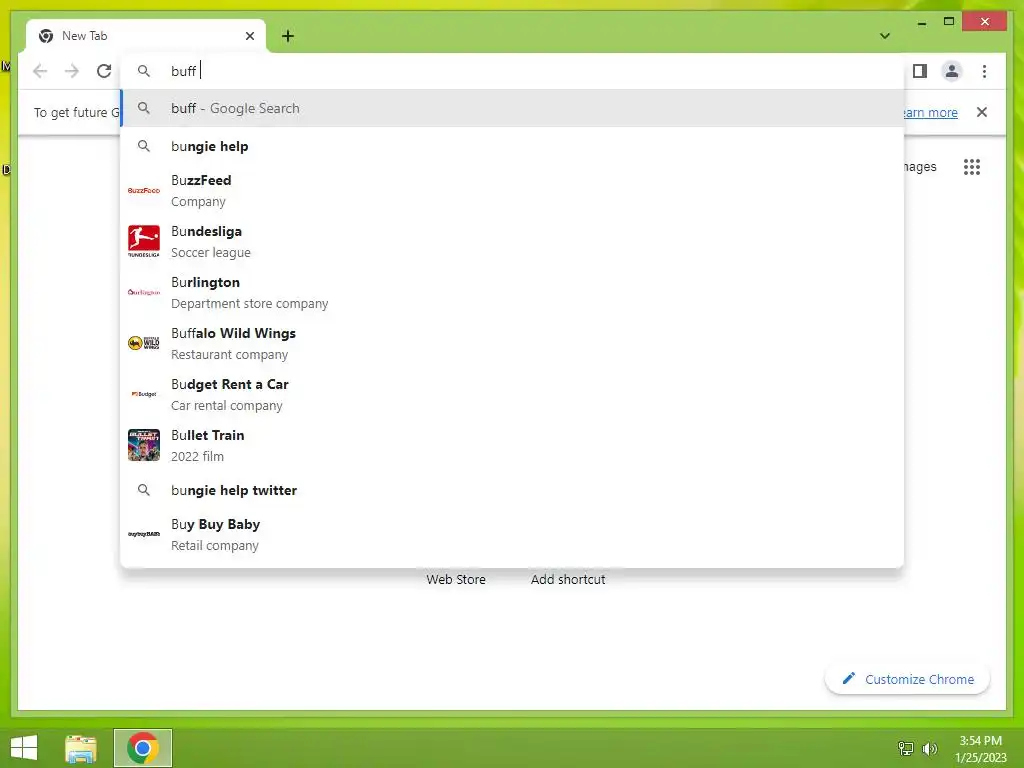Click Chrome icon in taskbar
The width and height of the screenshot is (1024, 768).
click(x=143, y=748)
